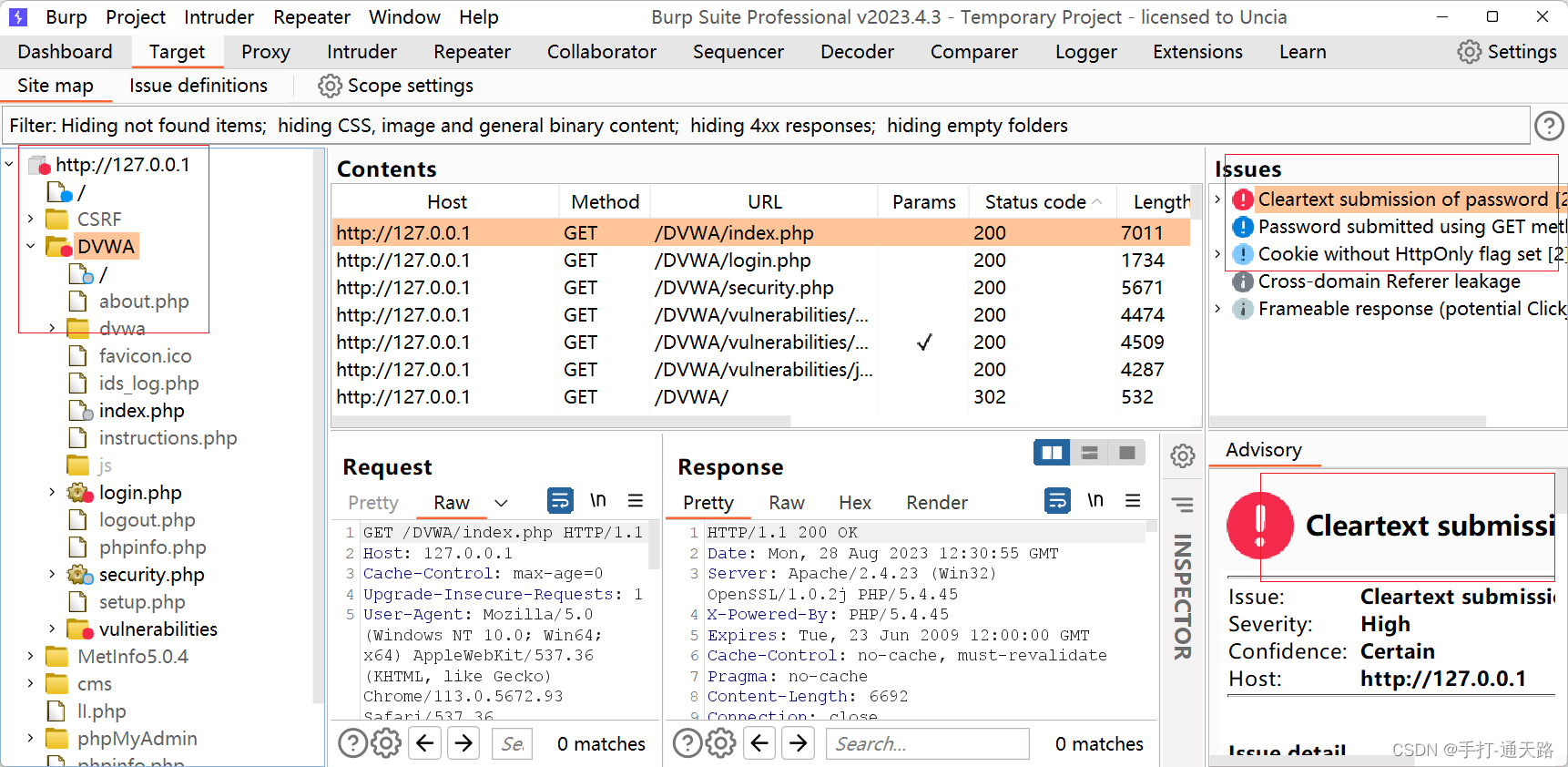
Task: Expand Cleartext submission of password issue
Action: [1217, 199]
